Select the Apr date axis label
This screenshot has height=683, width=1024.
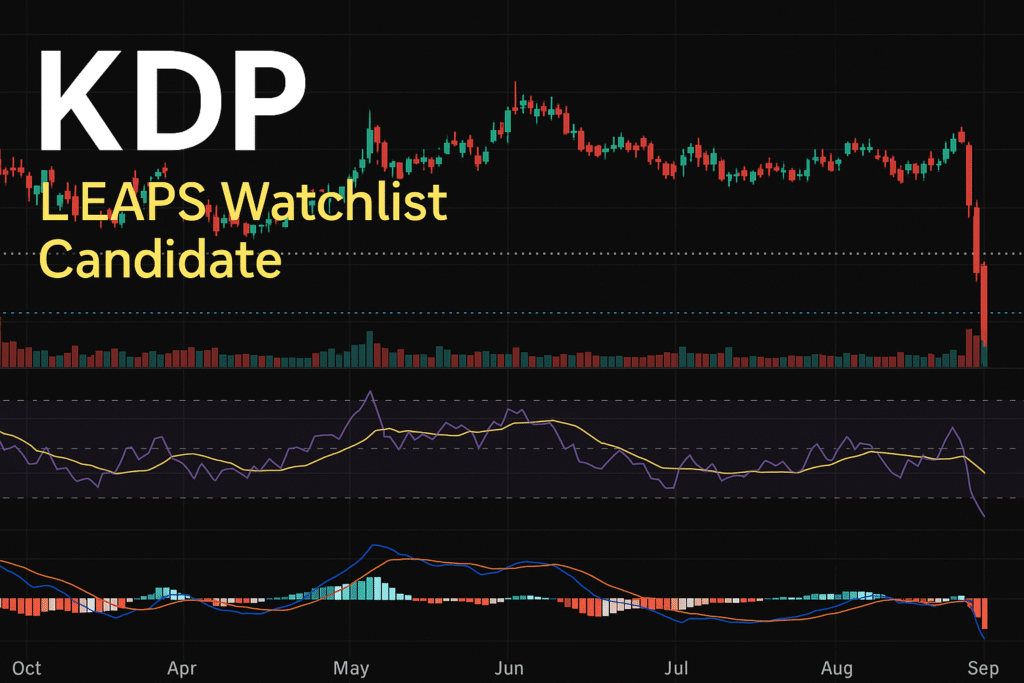coord(182,668)
